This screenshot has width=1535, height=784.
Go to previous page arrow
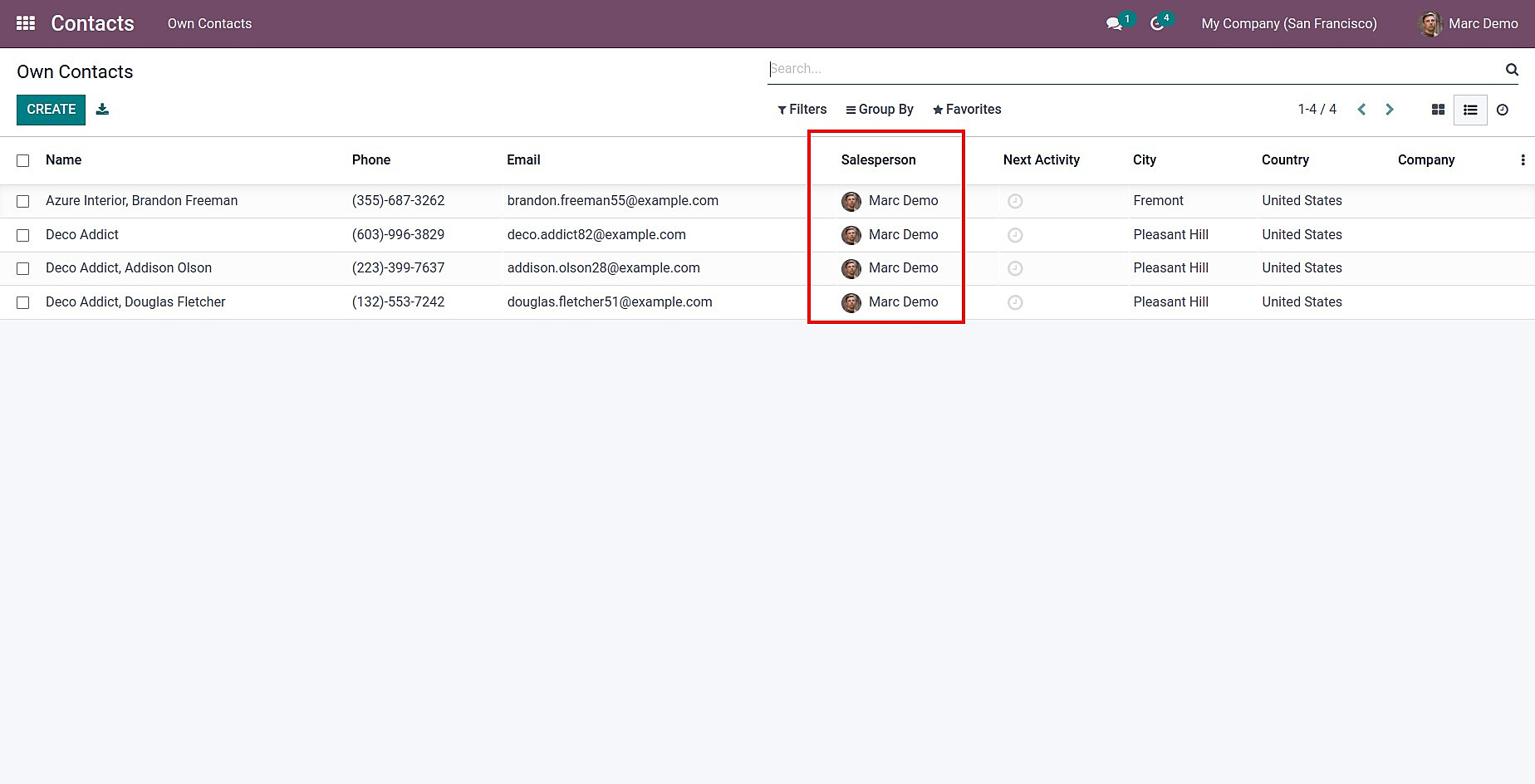coord(1361,110)
